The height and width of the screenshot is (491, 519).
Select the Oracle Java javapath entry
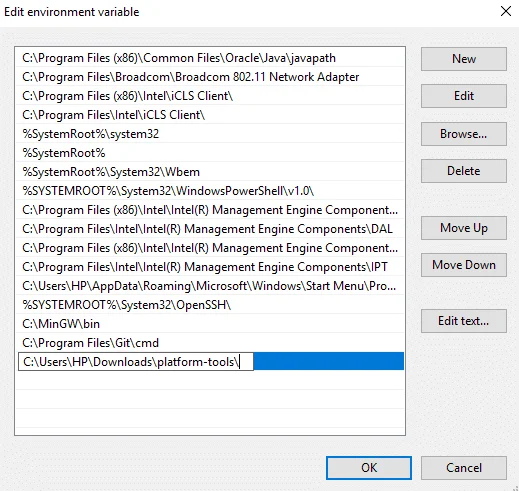[x=210, y=58]
